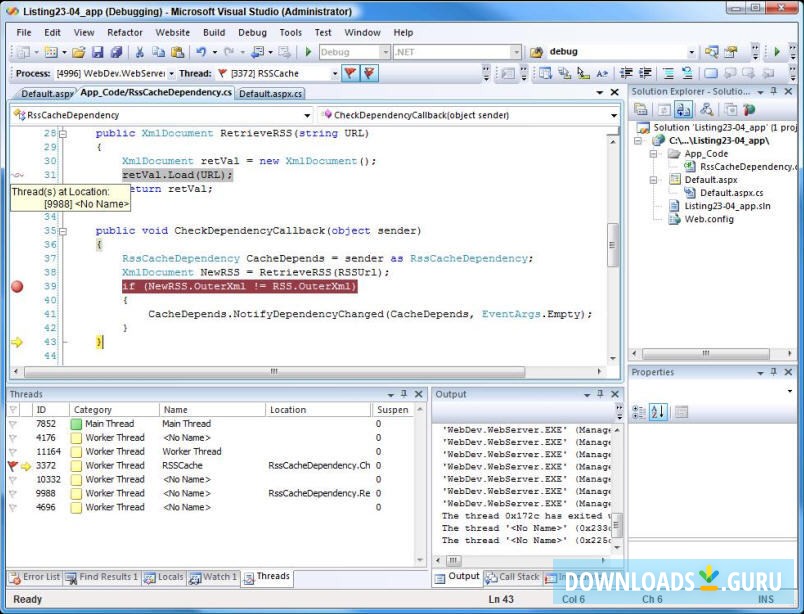Image resolution: width=804 pixels, height=614 pixels.
Task: Click the Alphabetical sort icon in Properties
Action: [x=658, y=412]
